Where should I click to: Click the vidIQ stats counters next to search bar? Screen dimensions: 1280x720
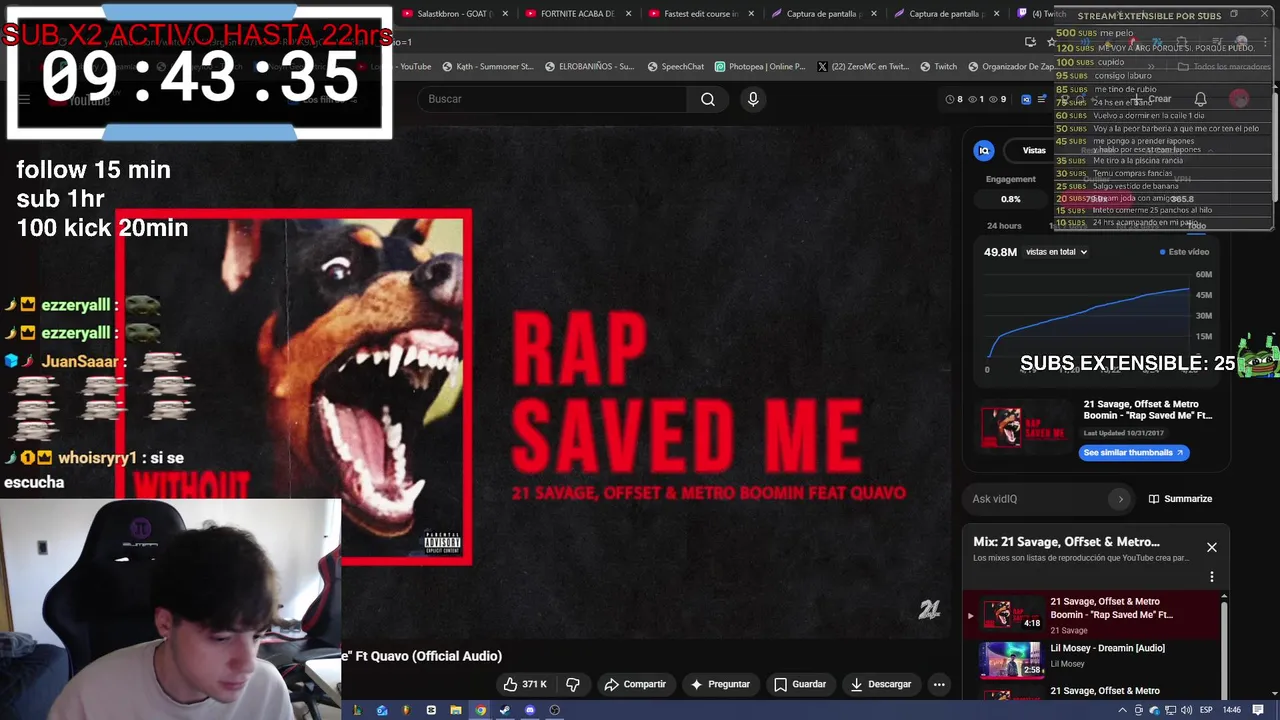pyautogui.click(x=977, y=99)
